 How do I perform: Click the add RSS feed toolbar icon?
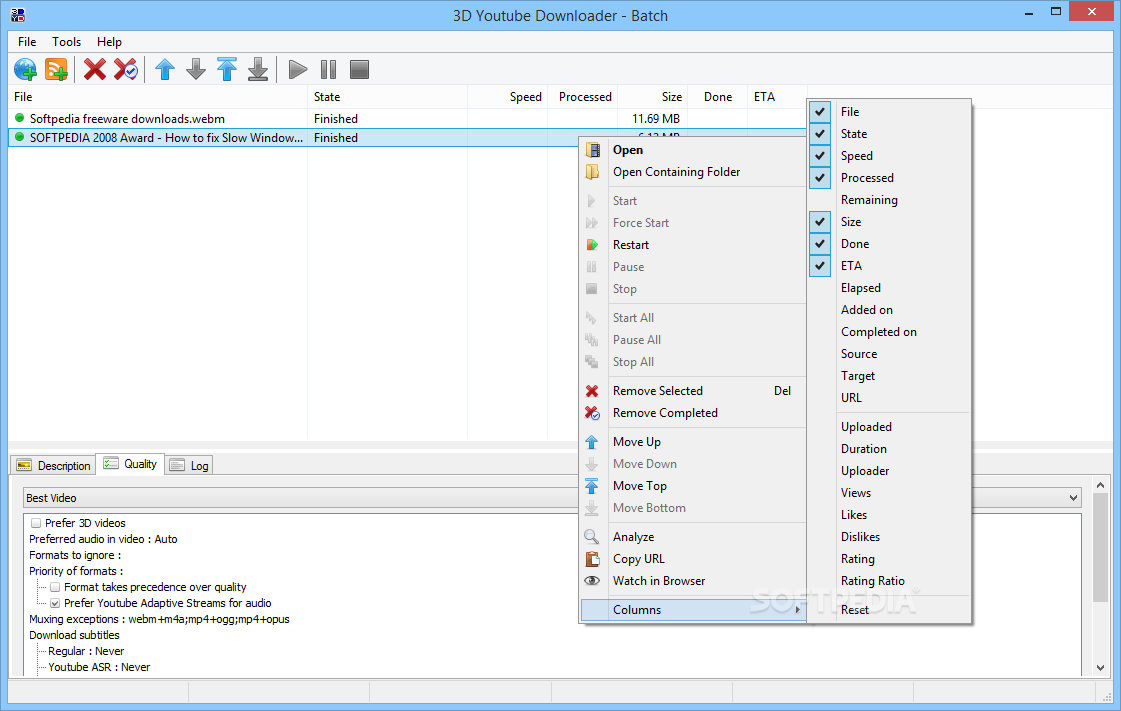click(x=56, y=69)
